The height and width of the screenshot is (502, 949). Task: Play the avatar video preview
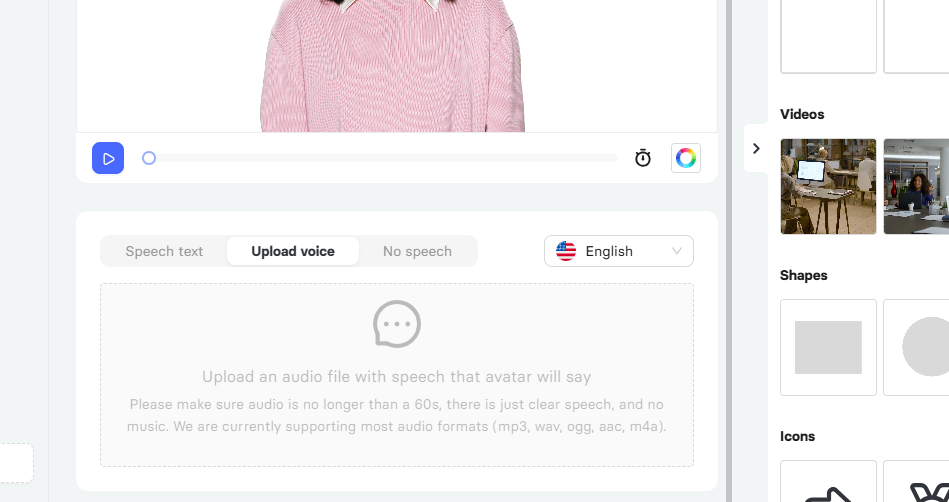pyautogui.click(x=108, y=158)
